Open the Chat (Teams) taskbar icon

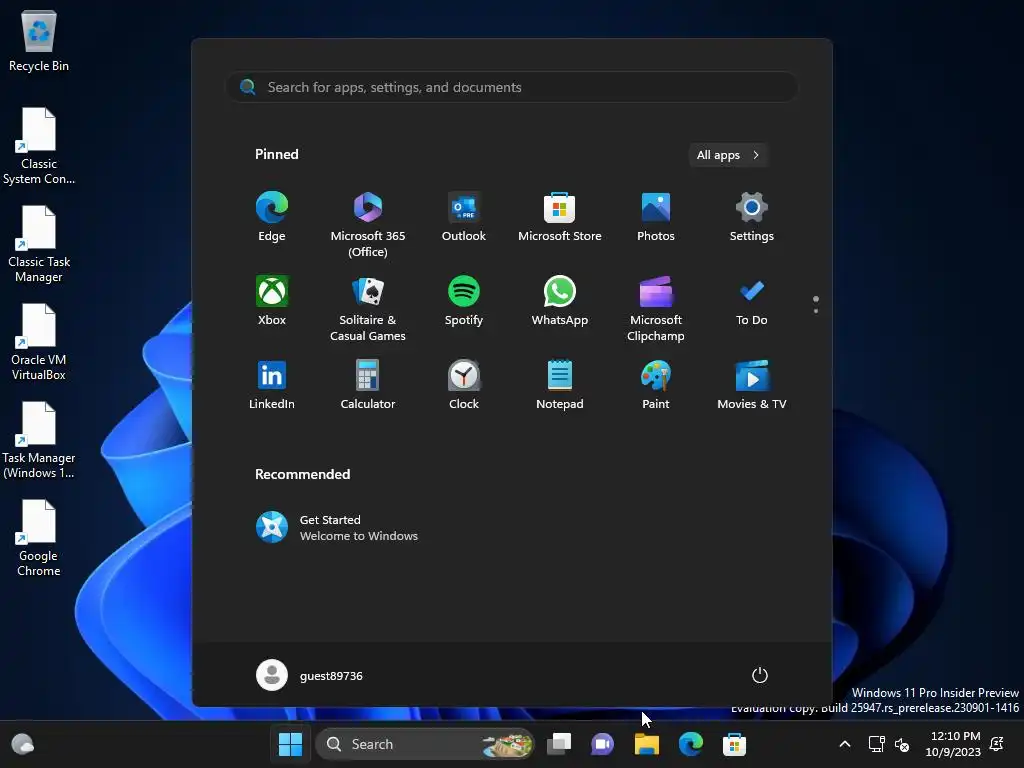coord(602,744)
